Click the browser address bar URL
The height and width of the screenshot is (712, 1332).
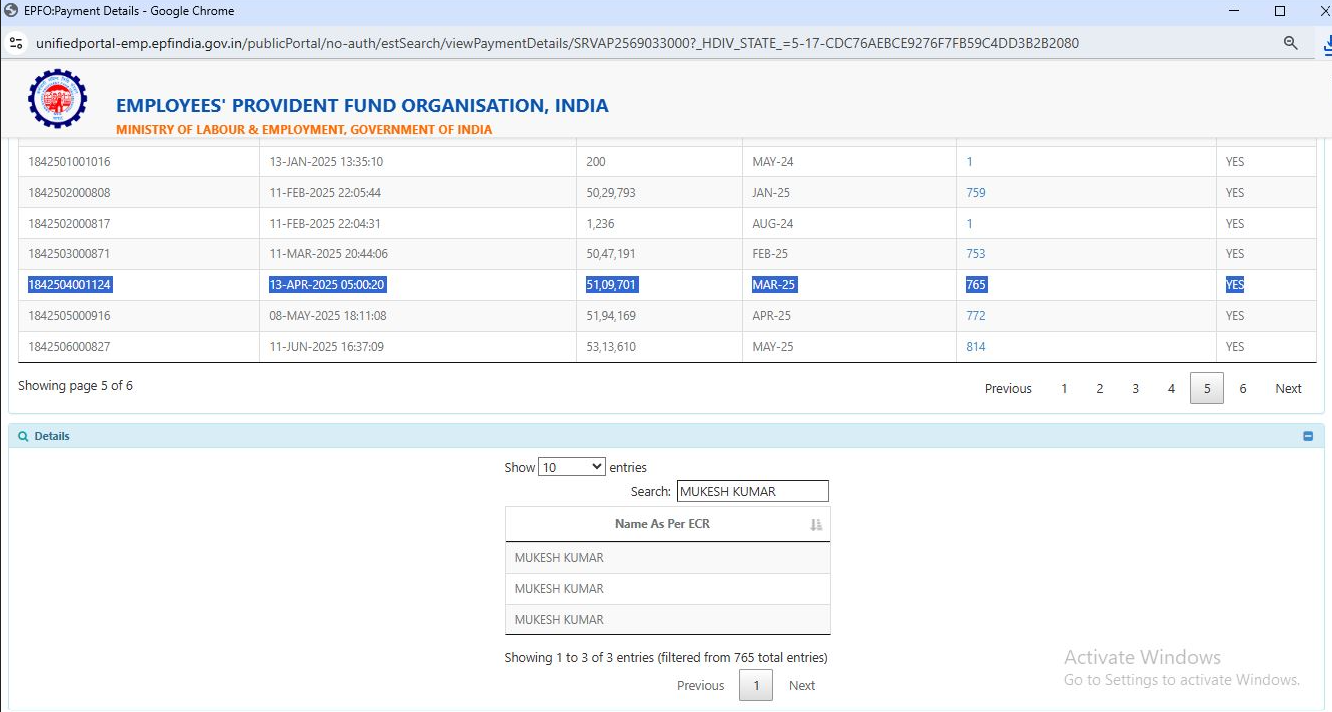pos(557,43)
